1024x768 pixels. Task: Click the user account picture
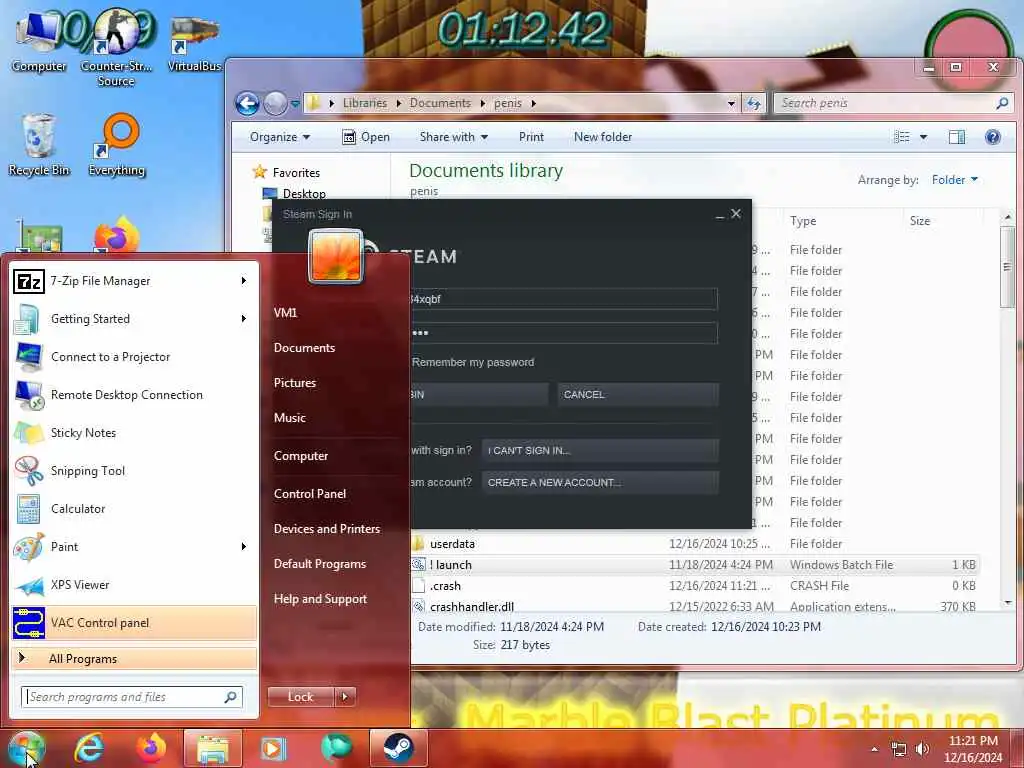335,257
